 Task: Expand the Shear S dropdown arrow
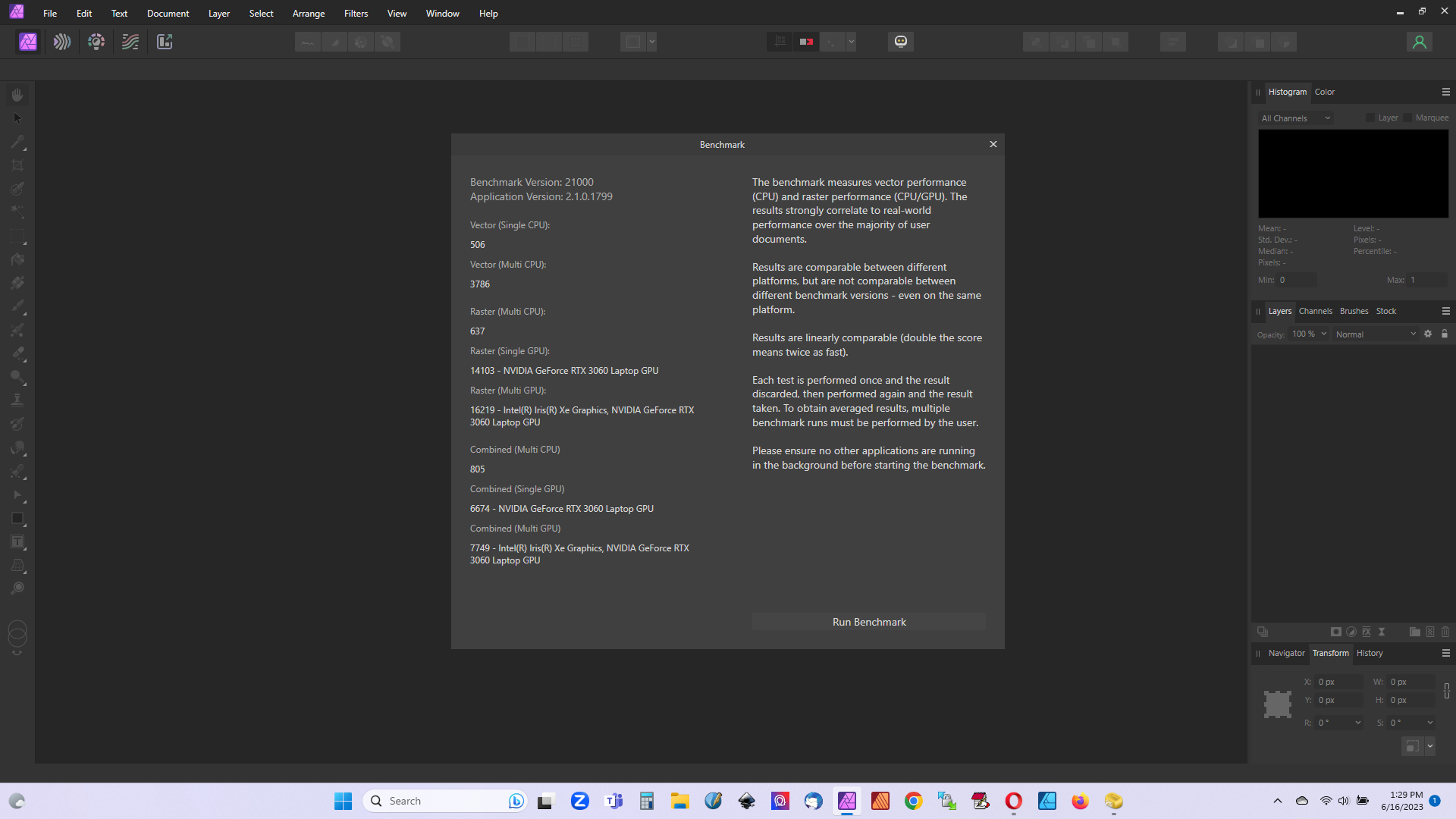point(1430,723)
